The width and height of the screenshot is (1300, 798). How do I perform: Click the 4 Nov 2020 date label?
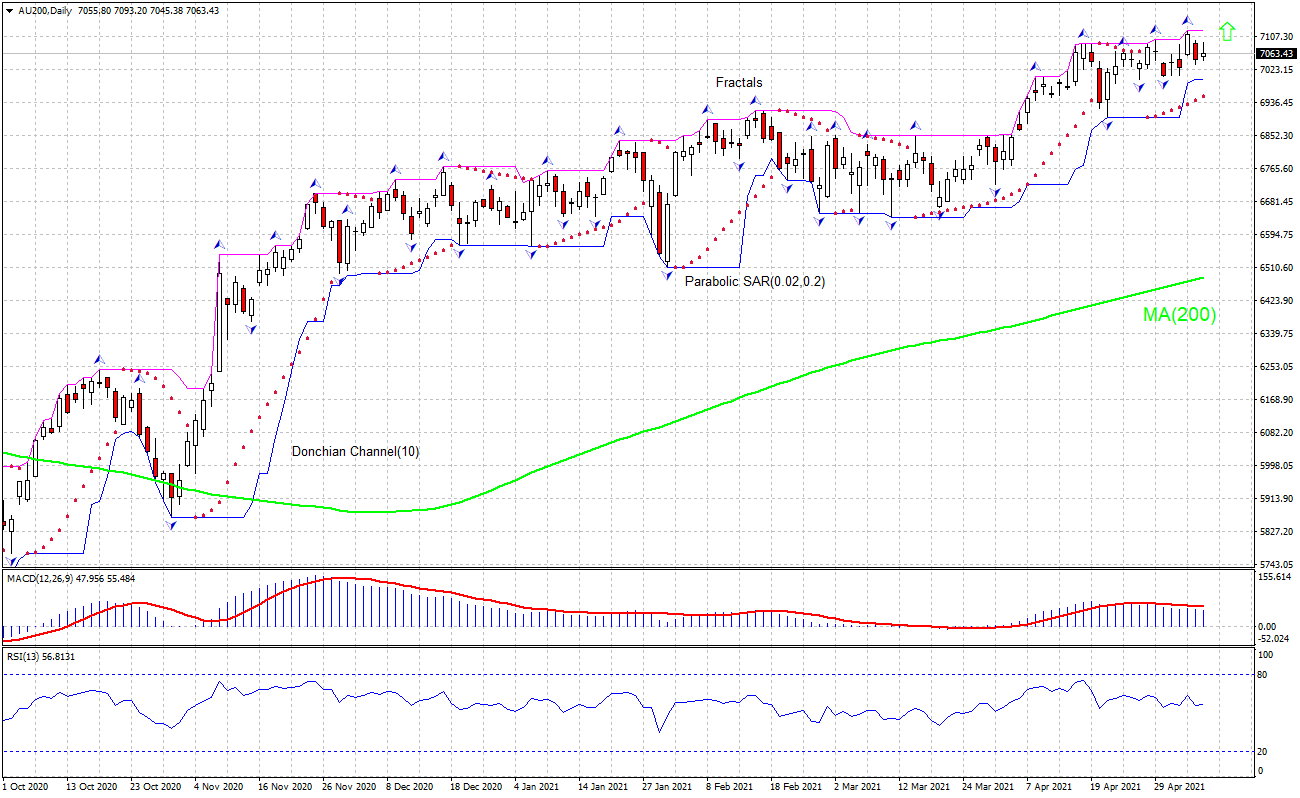(x=218, y=787)
